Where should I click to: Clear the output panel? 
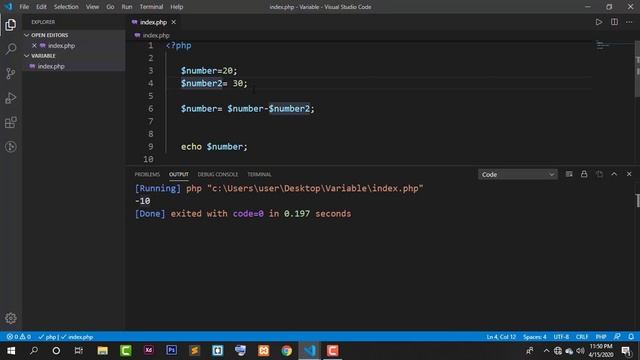569,174
